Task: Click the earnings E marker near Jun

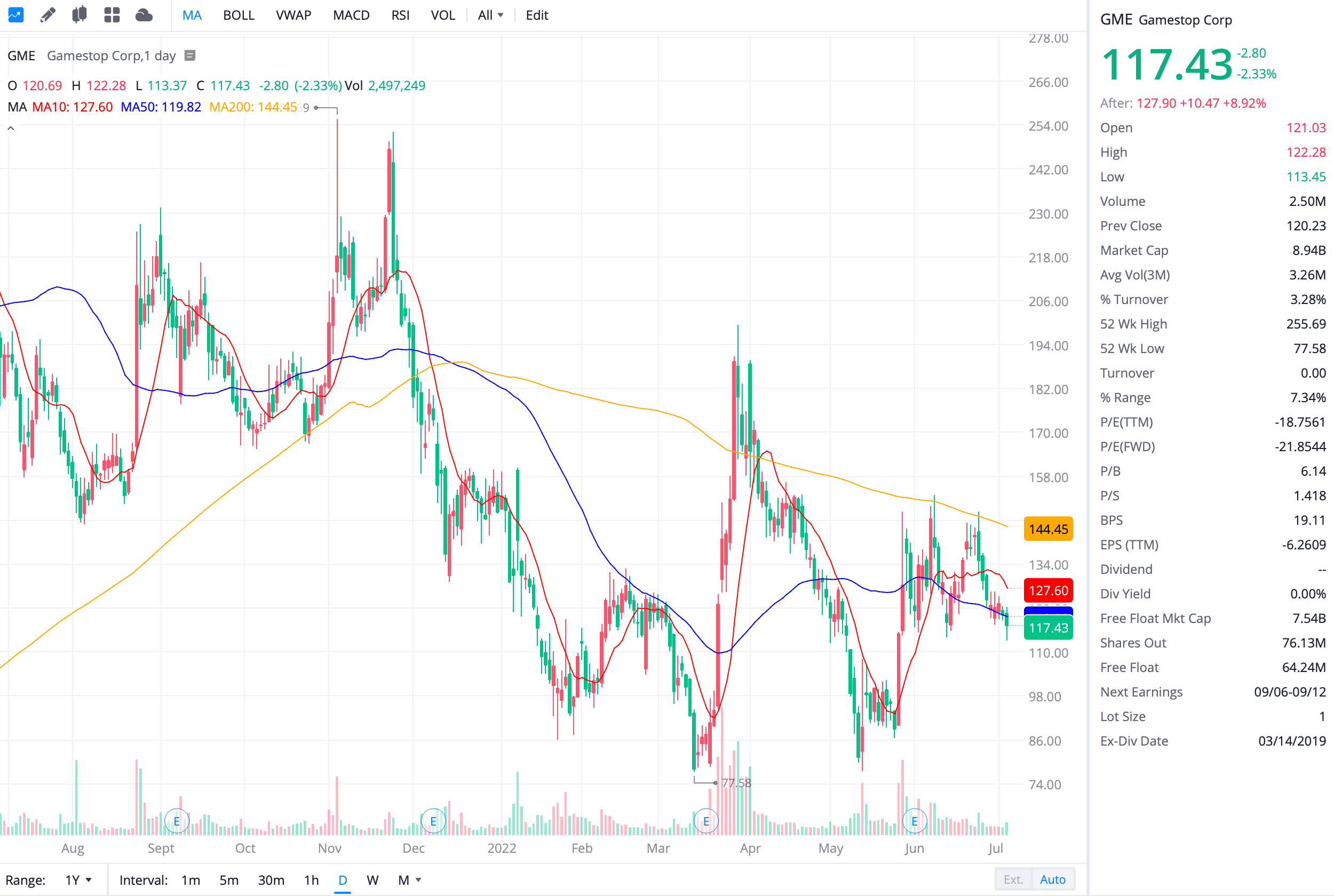Action: pyautogui.click(x=915, y=821)
